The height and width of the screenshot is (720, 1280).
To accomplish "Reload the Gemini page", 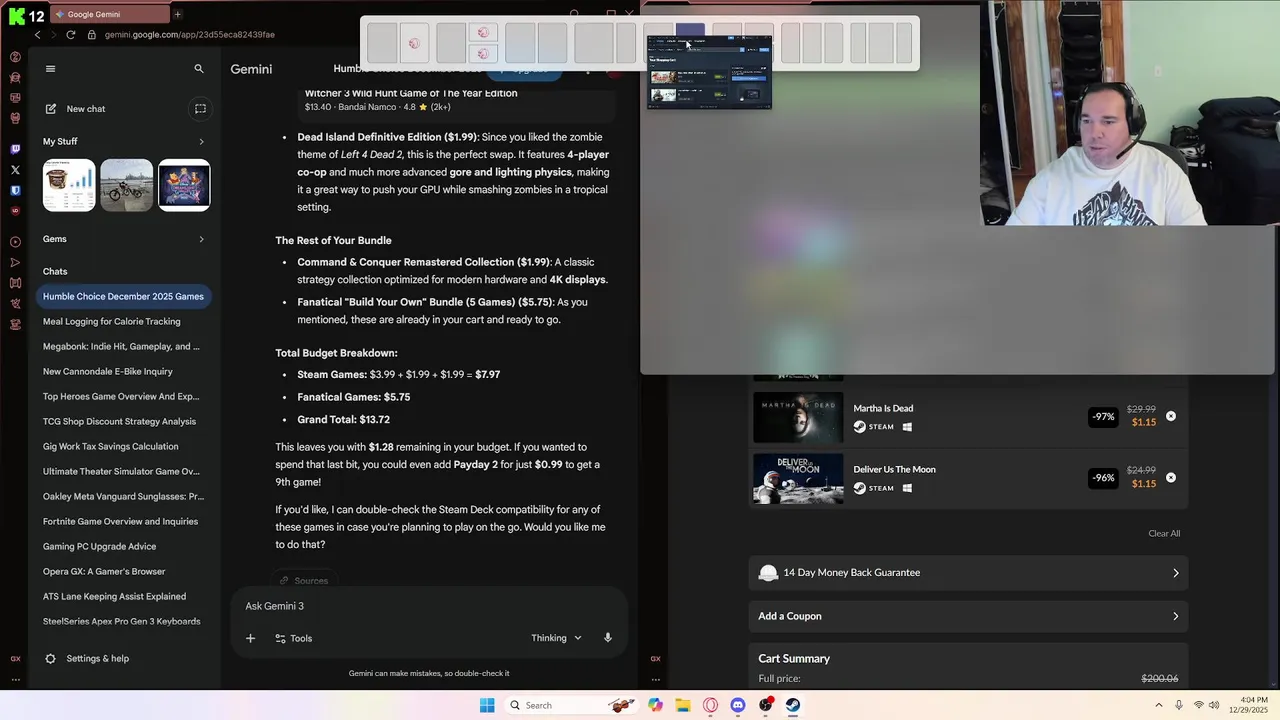I will tap(70, 34).
